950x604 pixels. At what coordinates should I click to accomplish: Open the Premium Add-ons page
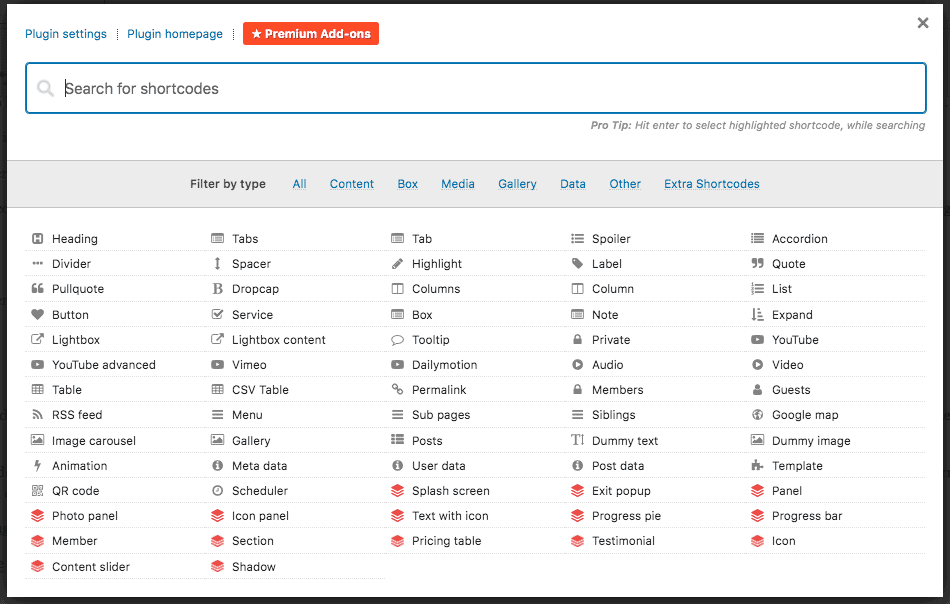click(x=310, y=33)
